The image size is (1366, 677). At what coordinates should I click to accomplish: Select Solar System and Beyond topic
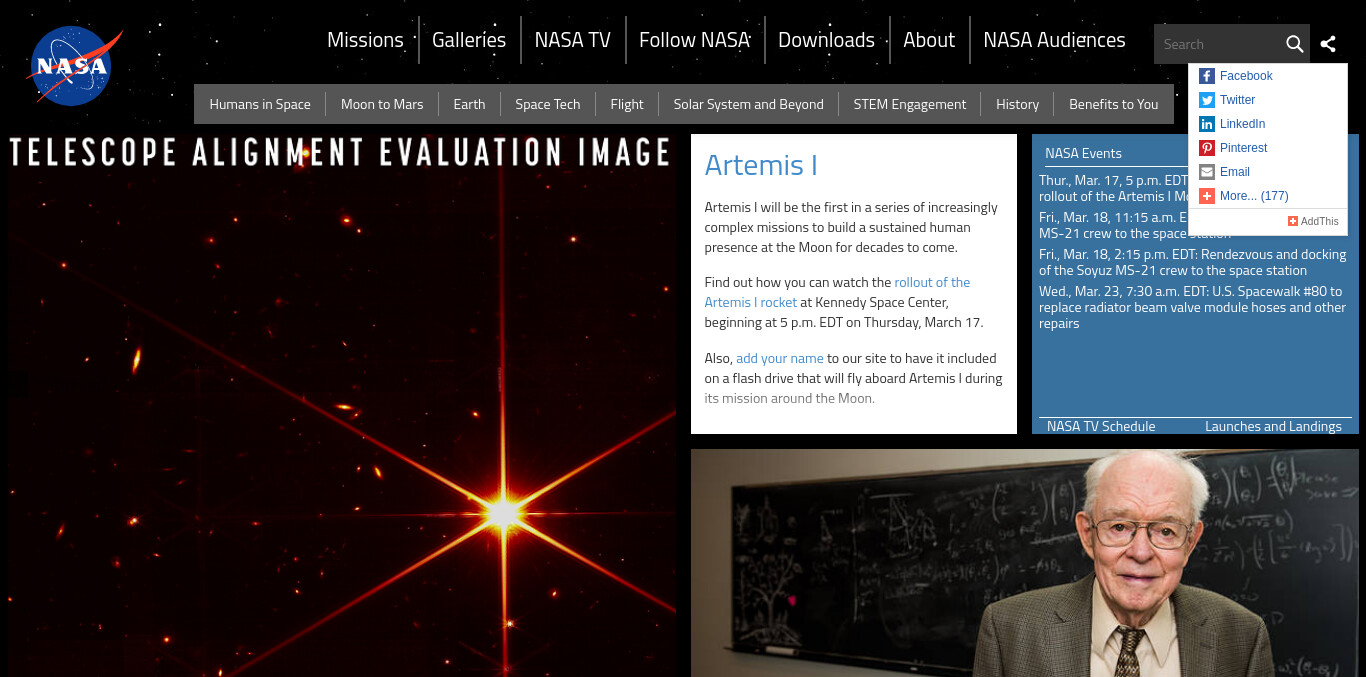[x=749, y=104]
